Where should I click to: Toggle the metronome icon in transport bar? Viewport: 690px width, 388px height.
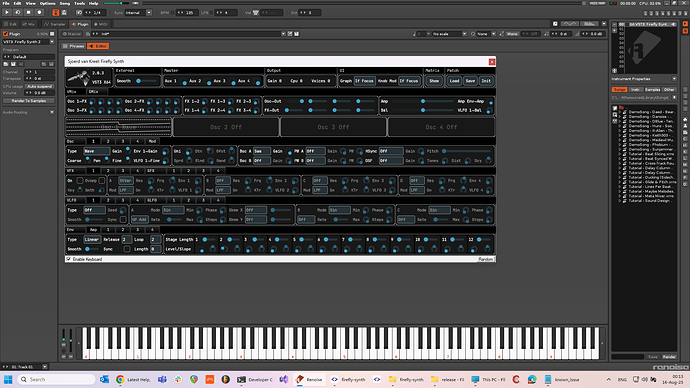pos(64,13)
